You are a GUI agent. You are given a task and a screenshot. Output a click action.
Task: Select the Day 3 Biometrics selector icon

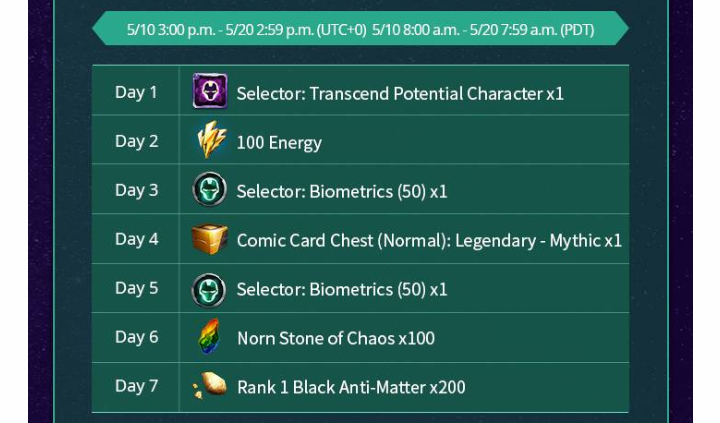(x=209, y=189)
